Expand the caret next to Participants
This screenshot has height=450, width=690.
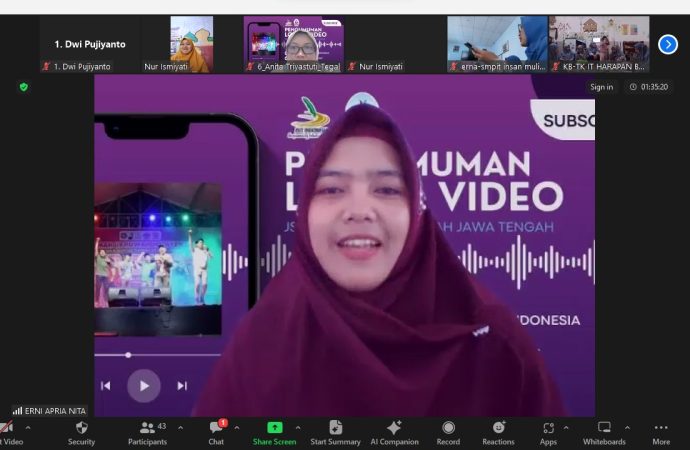pyautogui.click(x=180, y=428)
